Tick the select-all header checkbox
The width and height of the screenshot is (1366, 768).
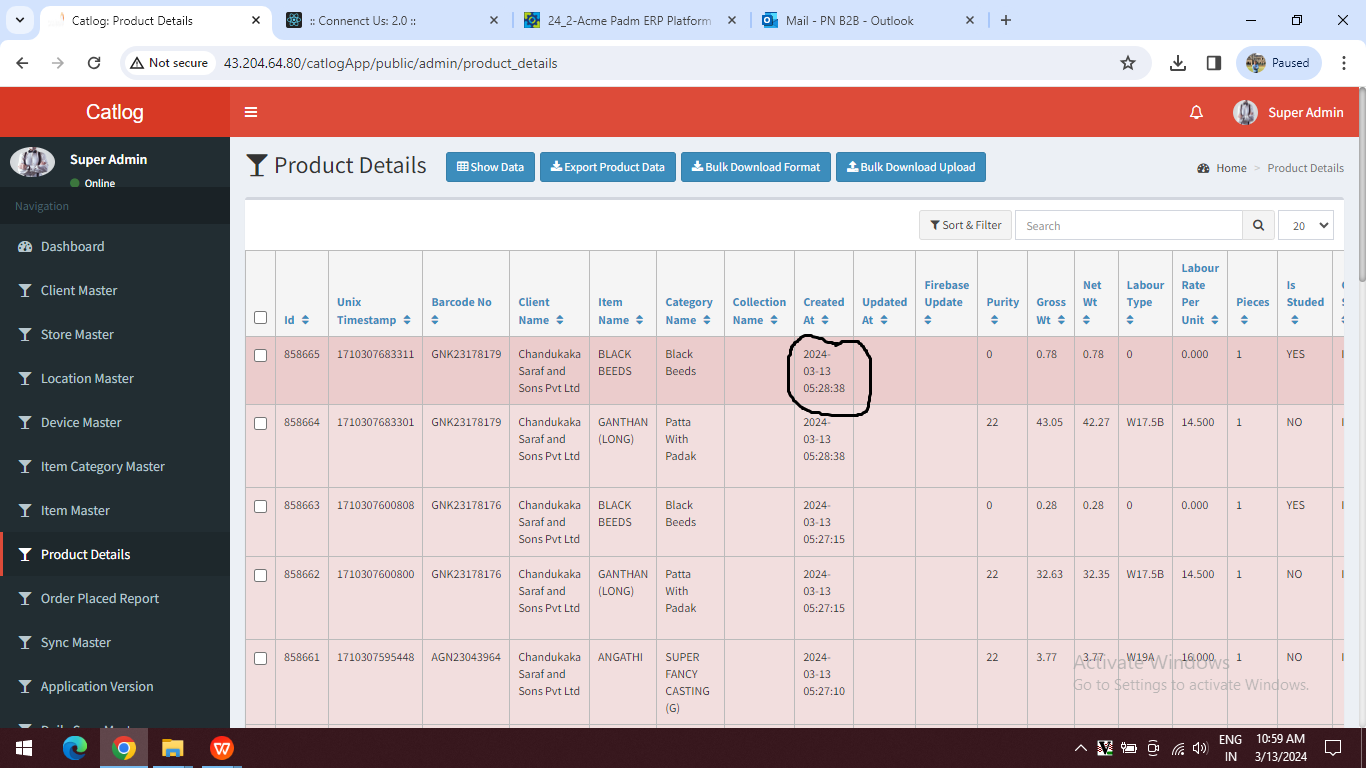point(261,317)
